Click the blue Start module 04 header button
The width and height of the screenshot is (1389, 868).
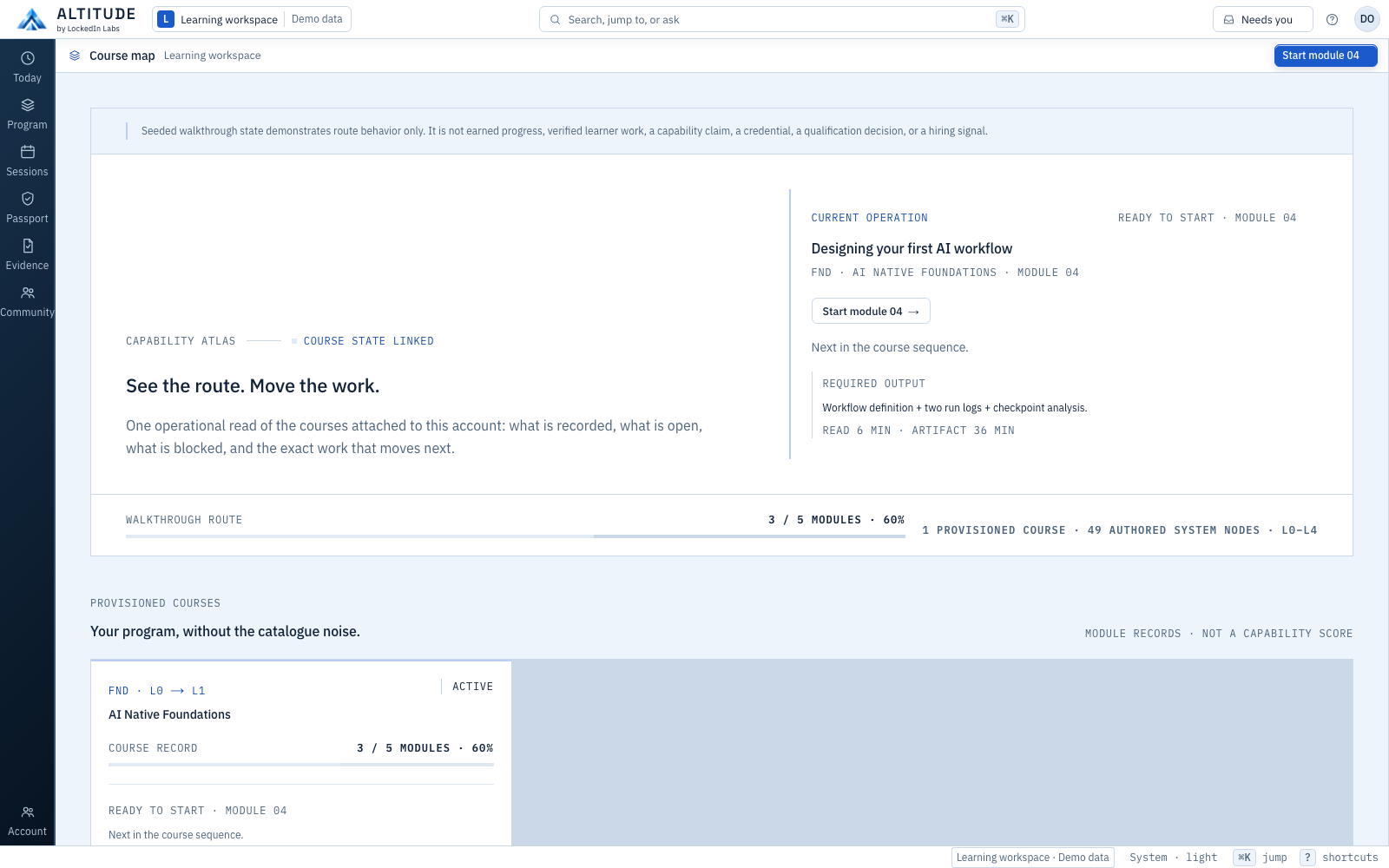click(x=1325, y=56)
